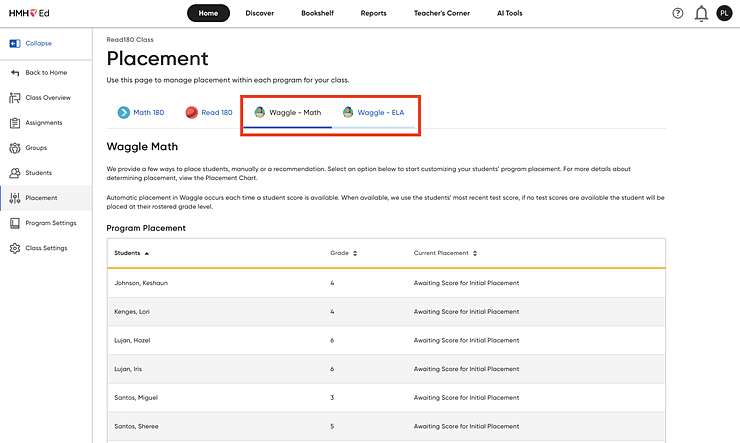
Task: Open the Reports menu
Action: [373, 13]
